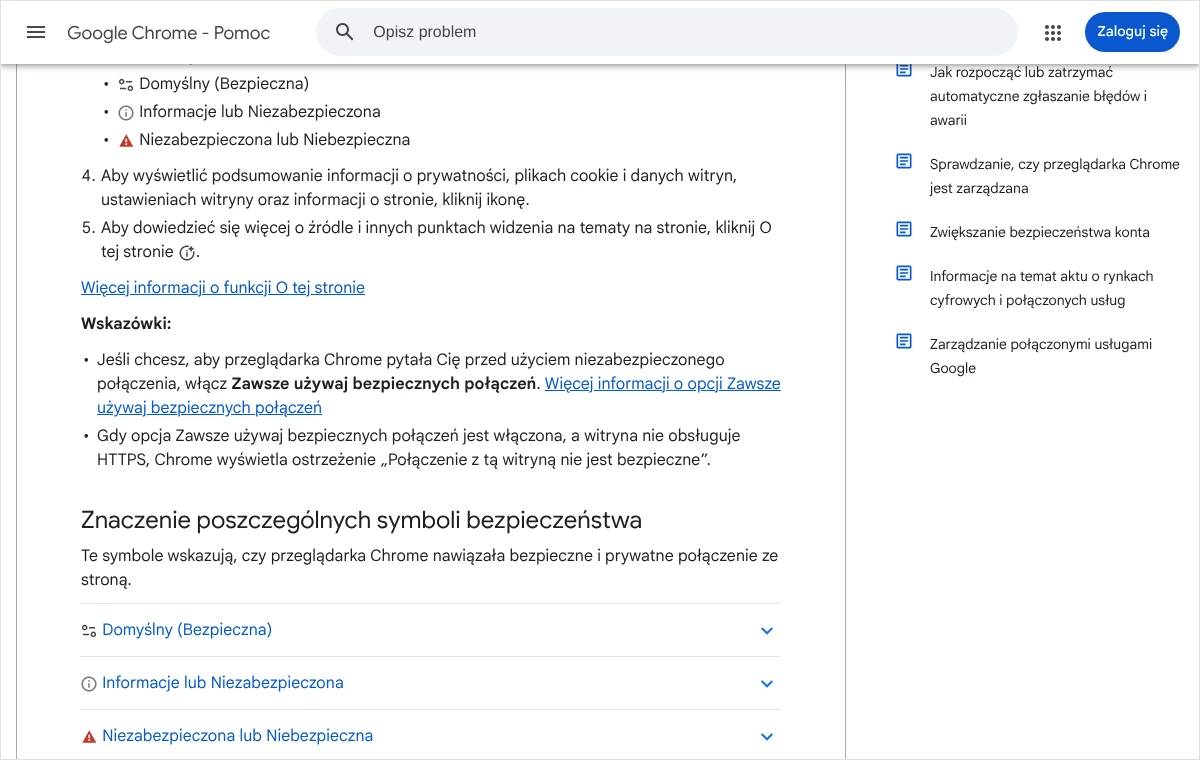
Task: Click heading Znaczenie poszczególnych symboli bezpieczeństwa
Action: 361,520
